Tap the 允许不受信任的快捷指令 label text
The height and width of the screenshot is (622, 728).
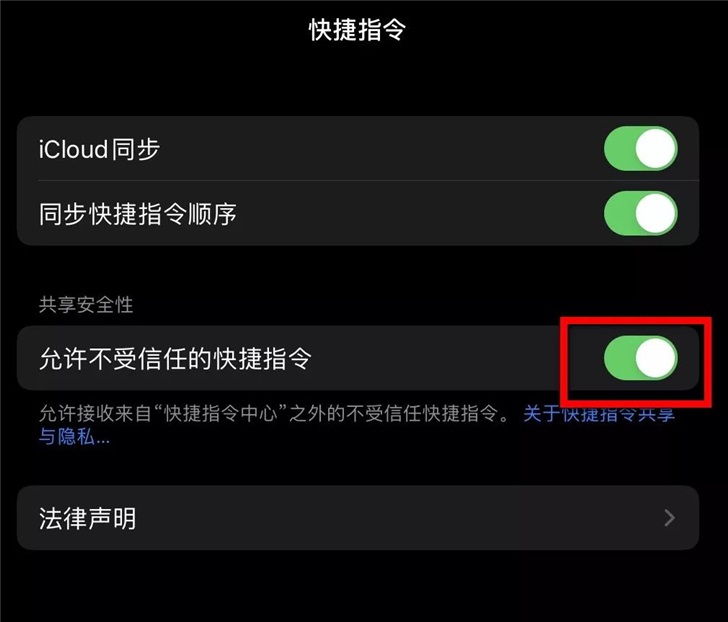(x=175, y=358)
